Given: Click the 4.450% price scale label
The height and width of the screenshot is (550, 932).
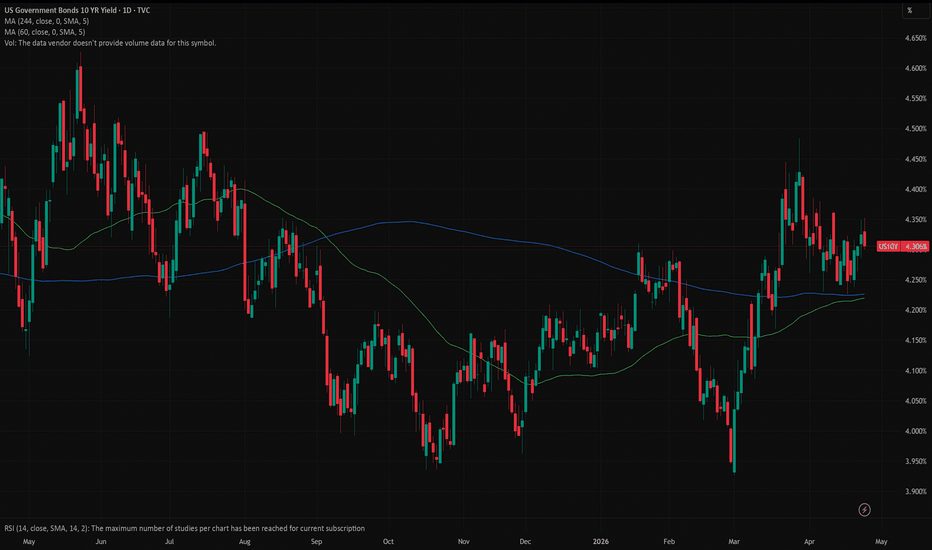Looking at the screenshot, I should coord(915,159).
